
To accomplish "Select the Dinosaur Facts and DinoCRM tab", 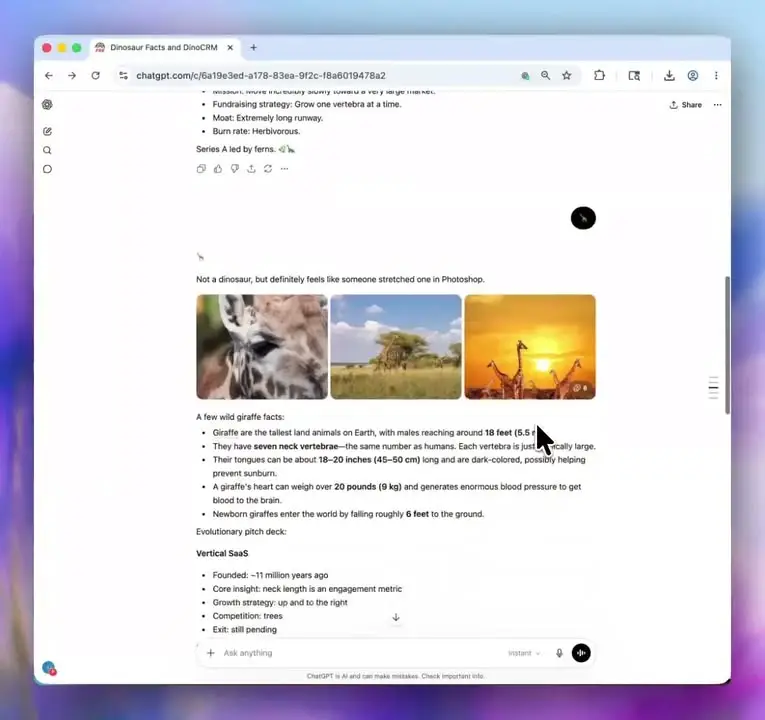I will click(164, 47).
